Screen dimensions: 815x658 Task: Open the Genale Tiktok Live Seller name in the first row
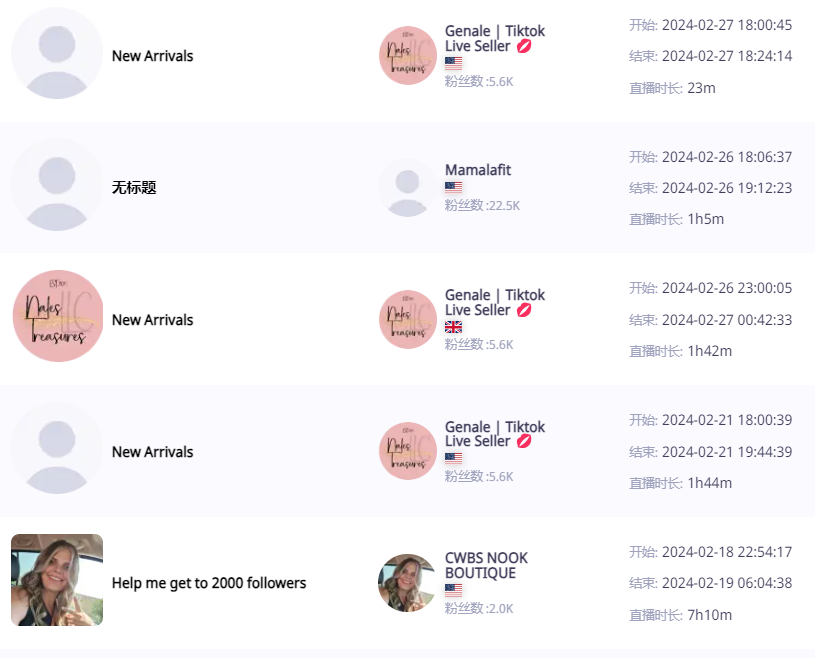pyautogui.click(x=495, y=38)
